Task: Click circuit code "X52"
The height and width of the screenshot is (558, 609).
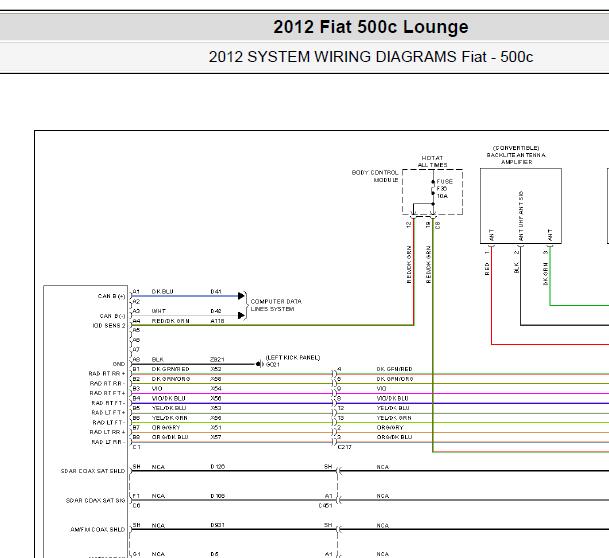Action: [x=216, y=369]
